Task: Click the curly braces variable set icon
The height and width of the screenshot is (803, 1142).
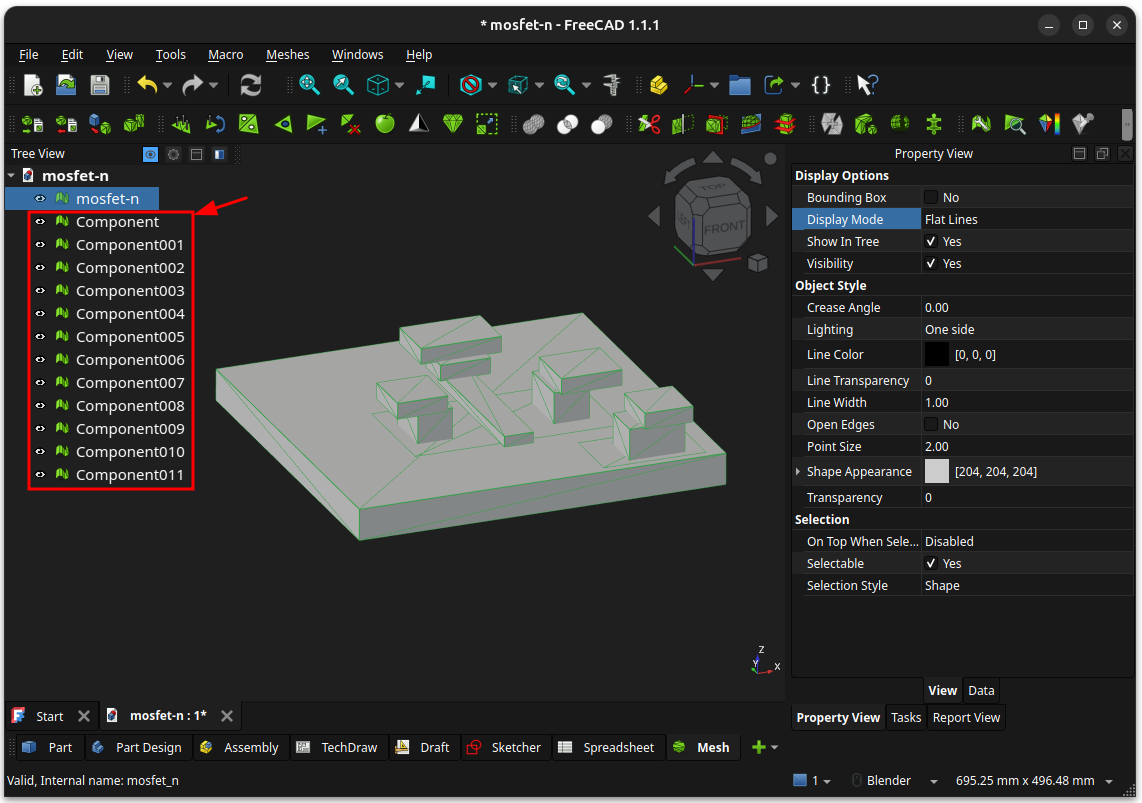Action: pos(821,85)
